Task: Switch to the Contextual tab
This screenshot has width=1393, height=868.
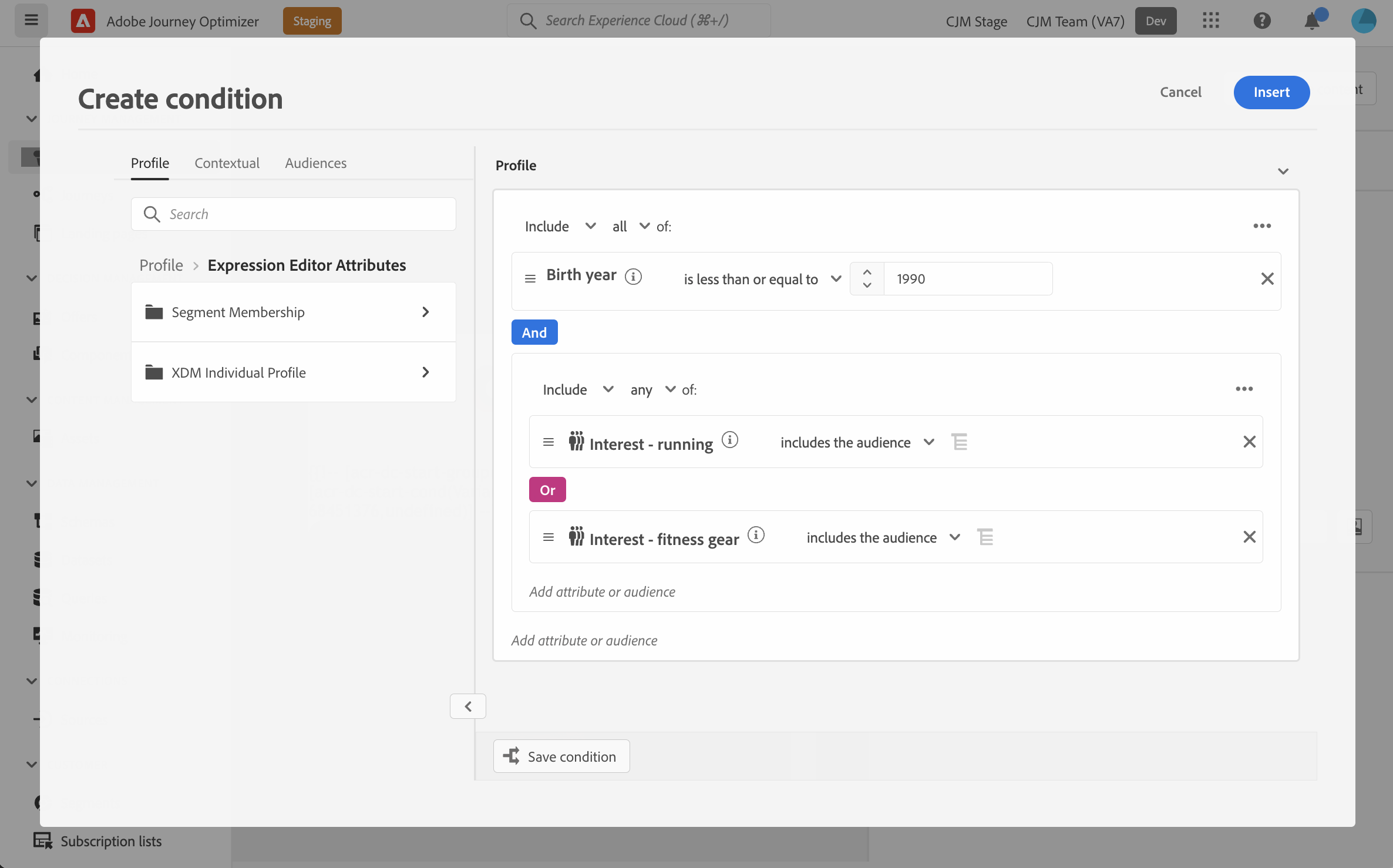Action: [x=227, y=163]
